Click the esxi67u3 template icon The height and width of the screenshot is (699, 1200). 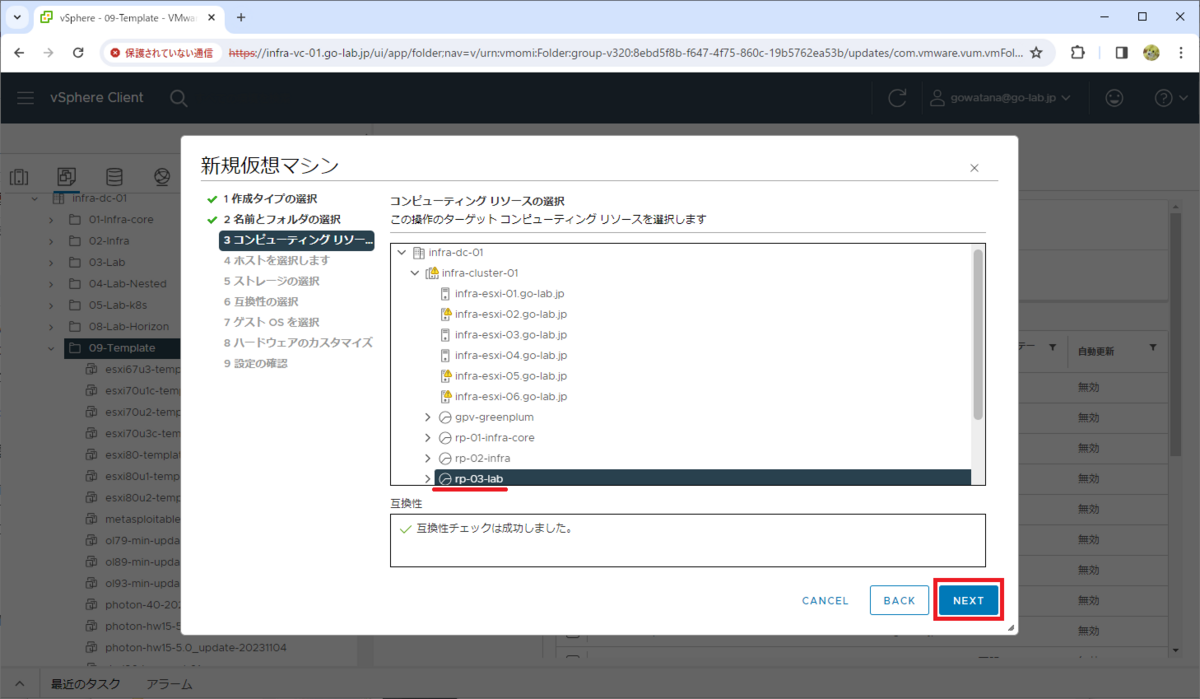point(92,369)
